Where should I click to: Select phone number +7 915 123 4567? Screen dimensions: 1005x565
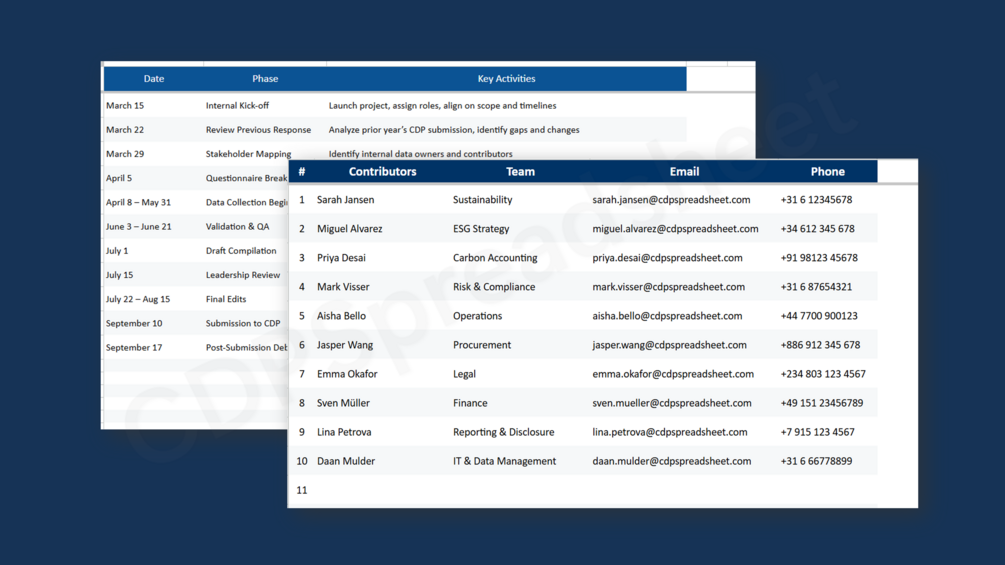[x=817, y=432]
